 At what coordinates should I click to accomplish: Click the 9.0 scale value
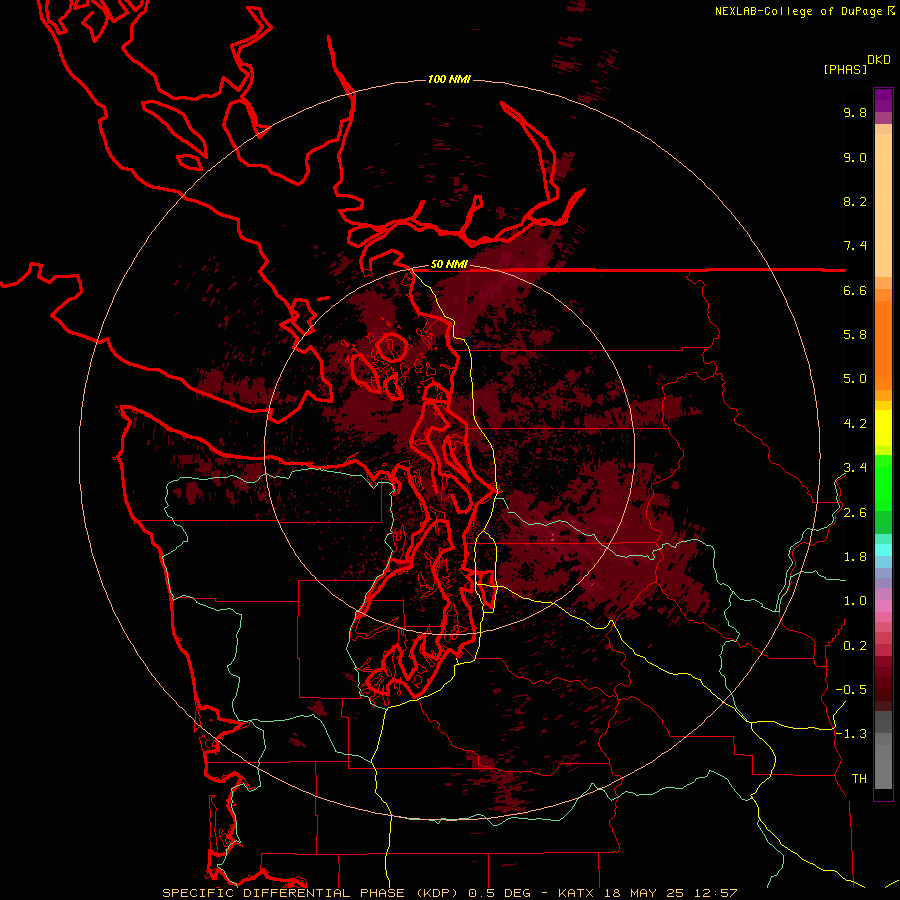(855, 157)
